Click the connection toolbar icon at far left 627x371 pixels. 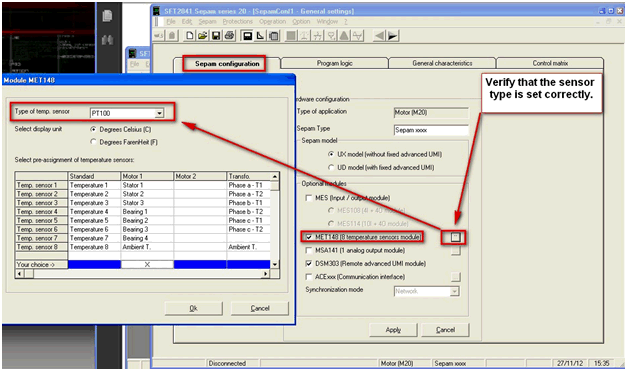click(159, 36)
